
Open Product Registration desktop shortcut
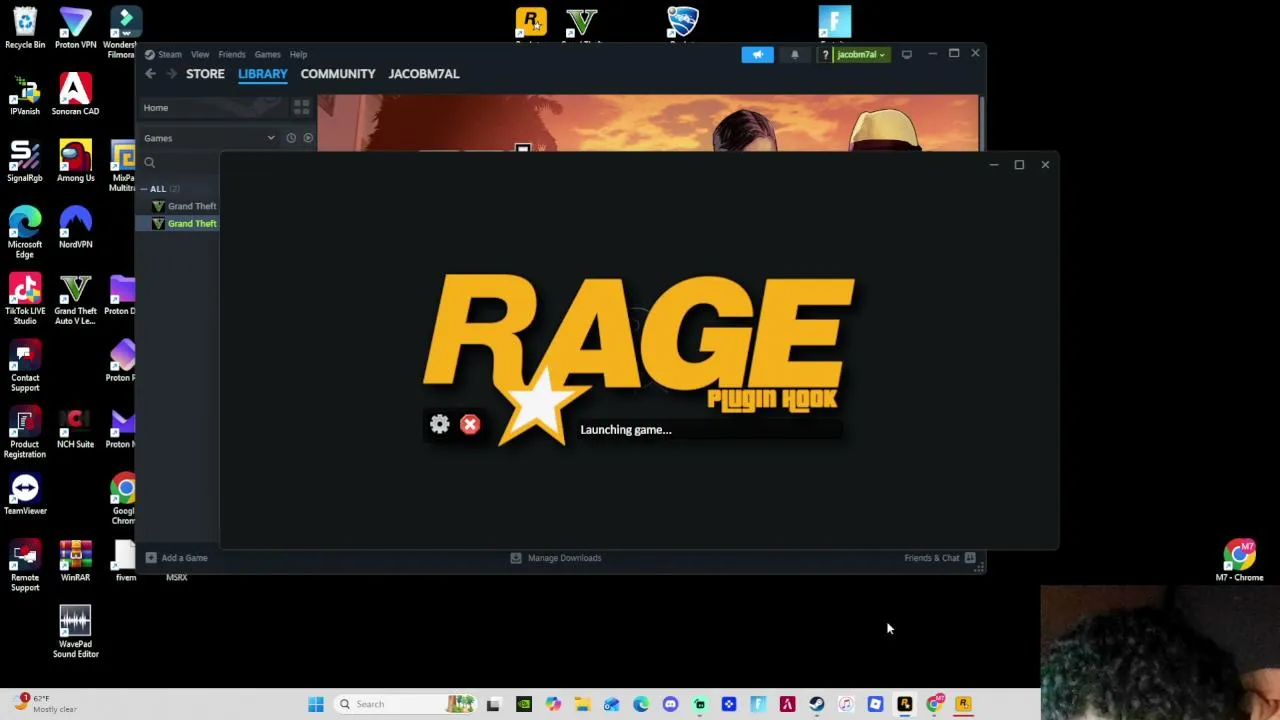click(25, 434)
